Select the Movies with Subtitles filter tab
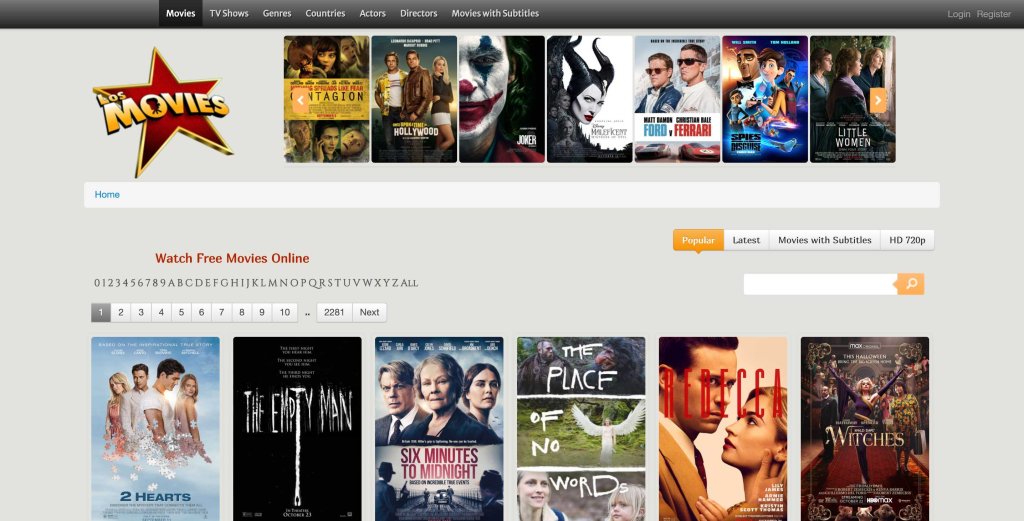Viewport: 1024px width, 521px height. [x=825, y=240]
